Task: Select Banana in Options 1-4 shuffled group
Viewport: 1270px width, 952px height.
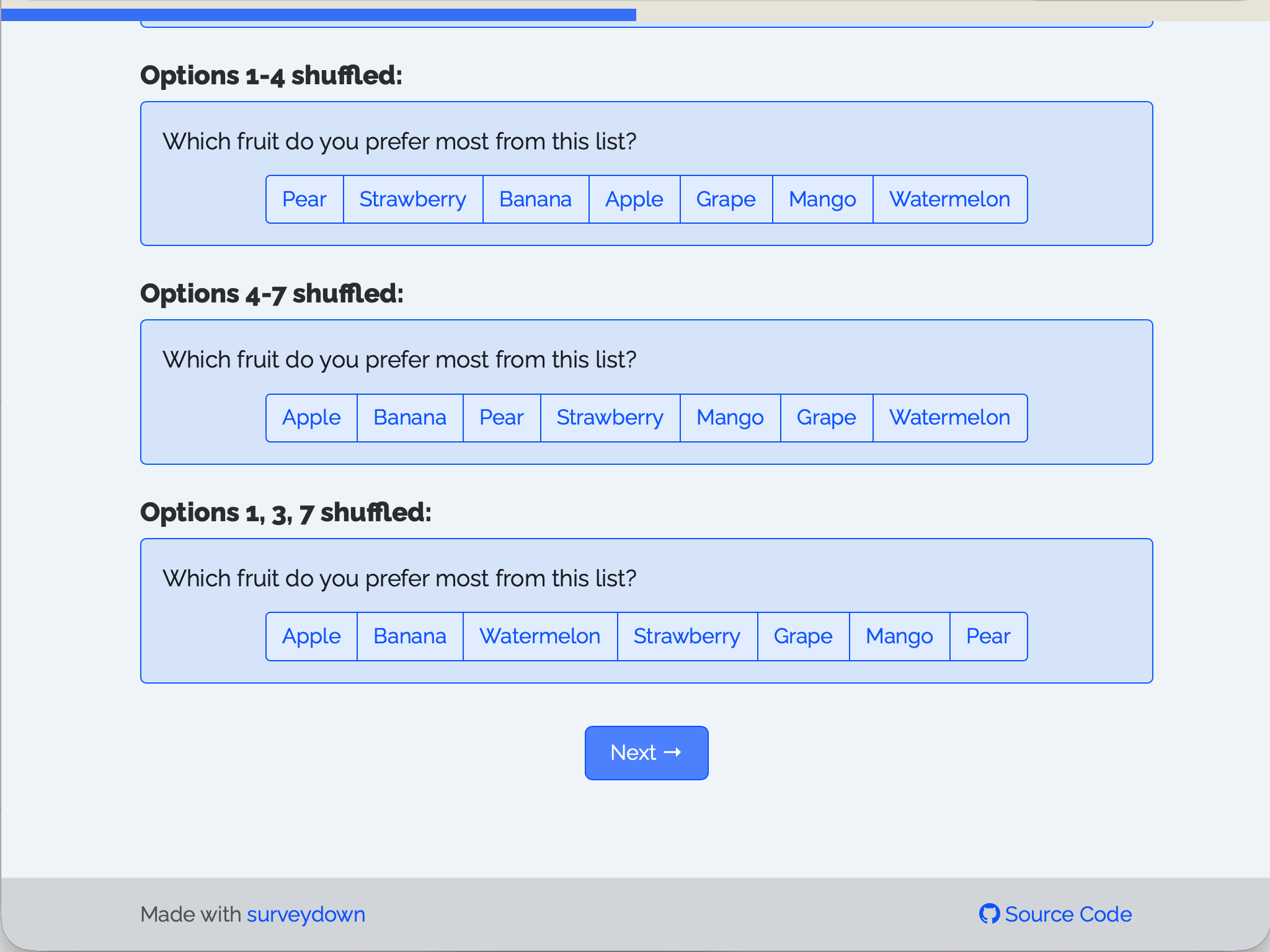Action: (536, 200)
